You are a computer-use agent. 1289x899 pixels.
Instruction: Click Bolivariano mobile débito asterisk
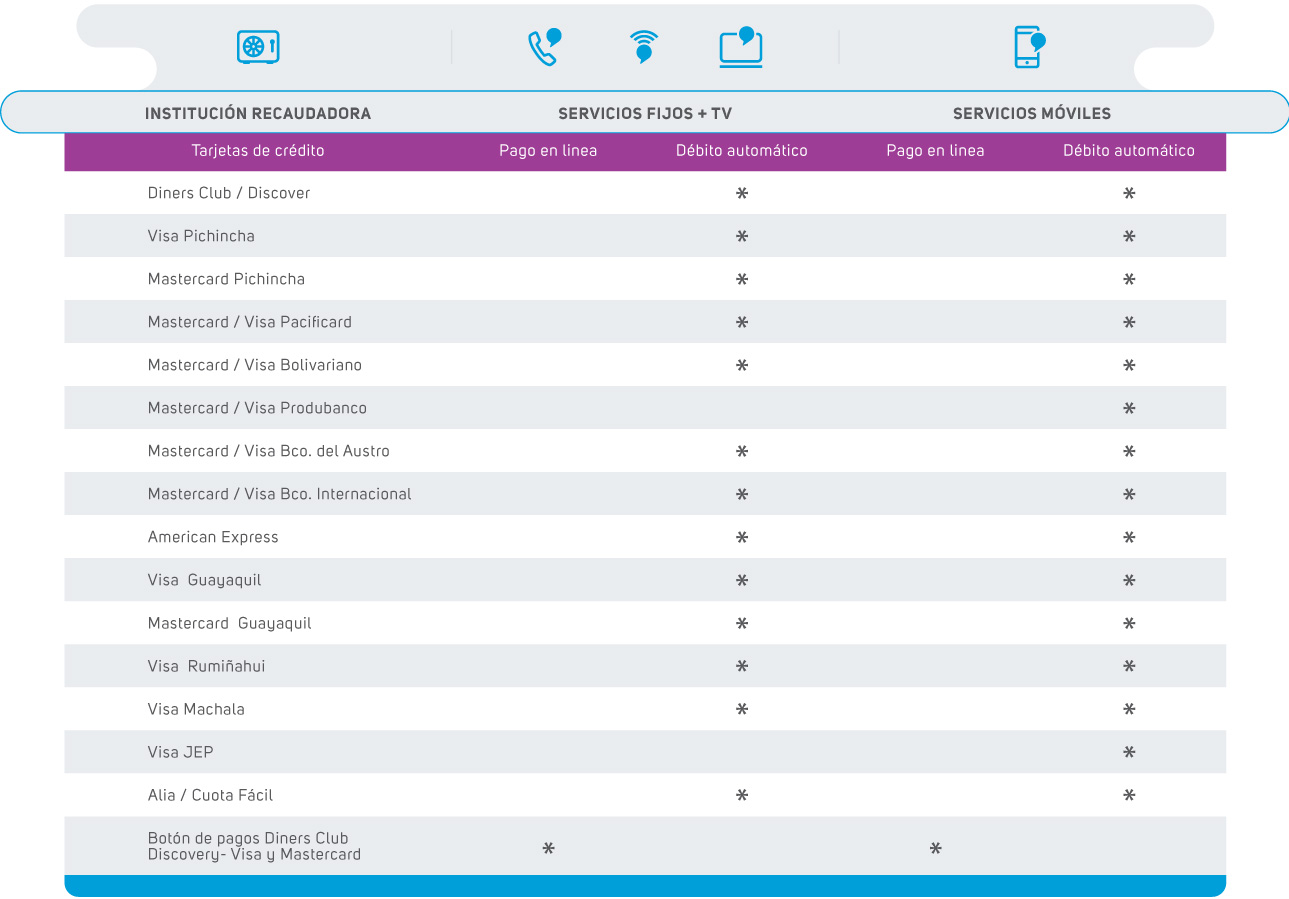point(1129,366)
